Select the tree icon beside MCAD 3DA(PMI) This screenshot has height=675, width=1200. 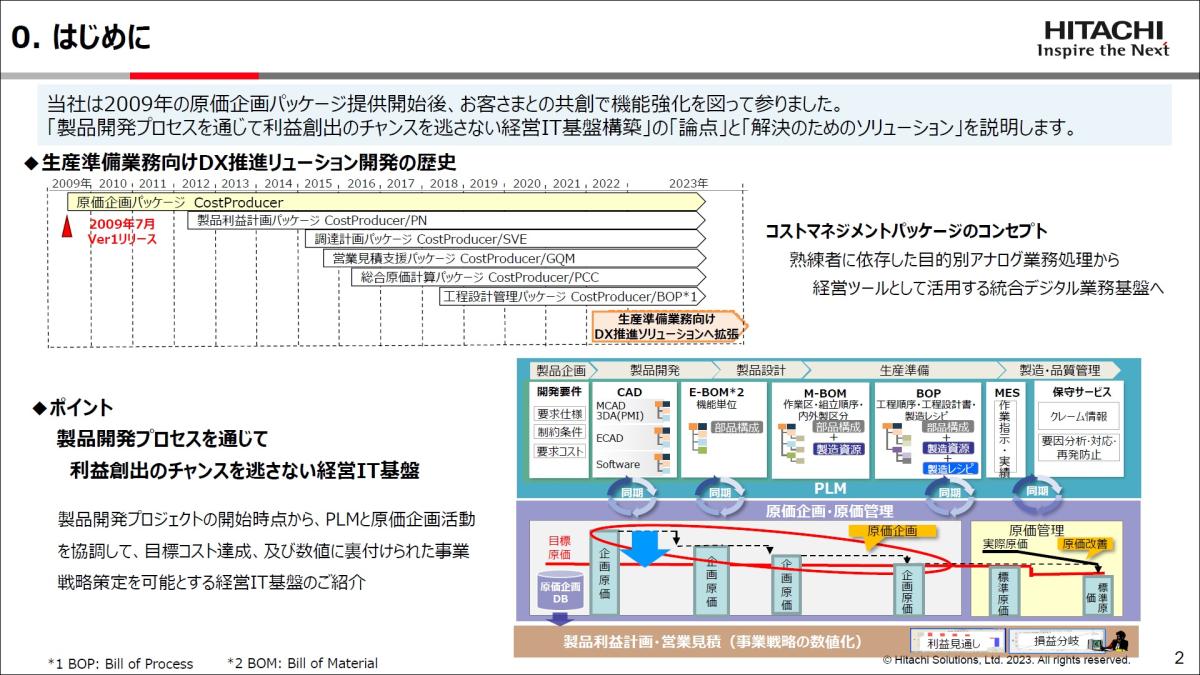(663, 410)
